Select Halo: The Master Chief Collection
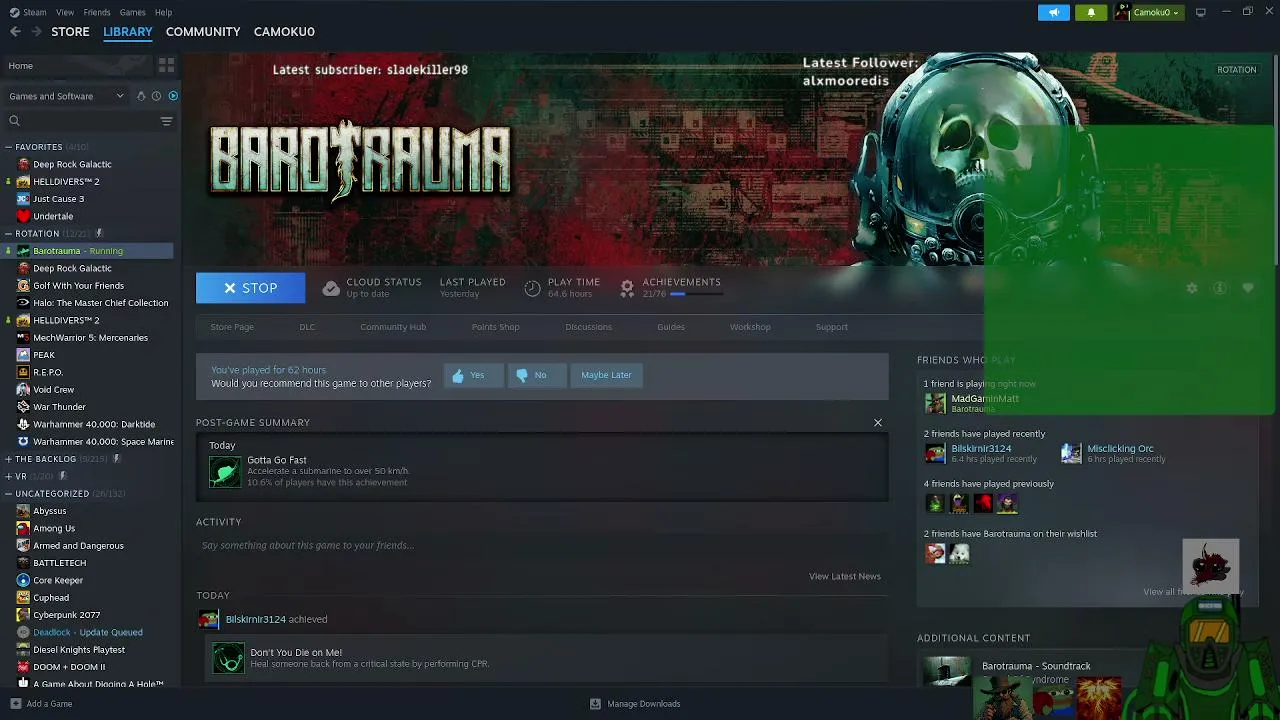This screenshot has width=1280, height=720. (100, 303)
